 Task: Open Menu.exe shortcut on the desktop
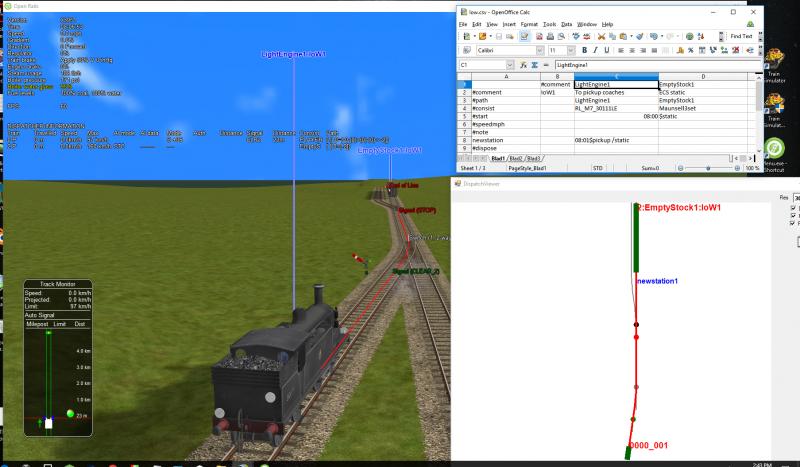[774, 154]
